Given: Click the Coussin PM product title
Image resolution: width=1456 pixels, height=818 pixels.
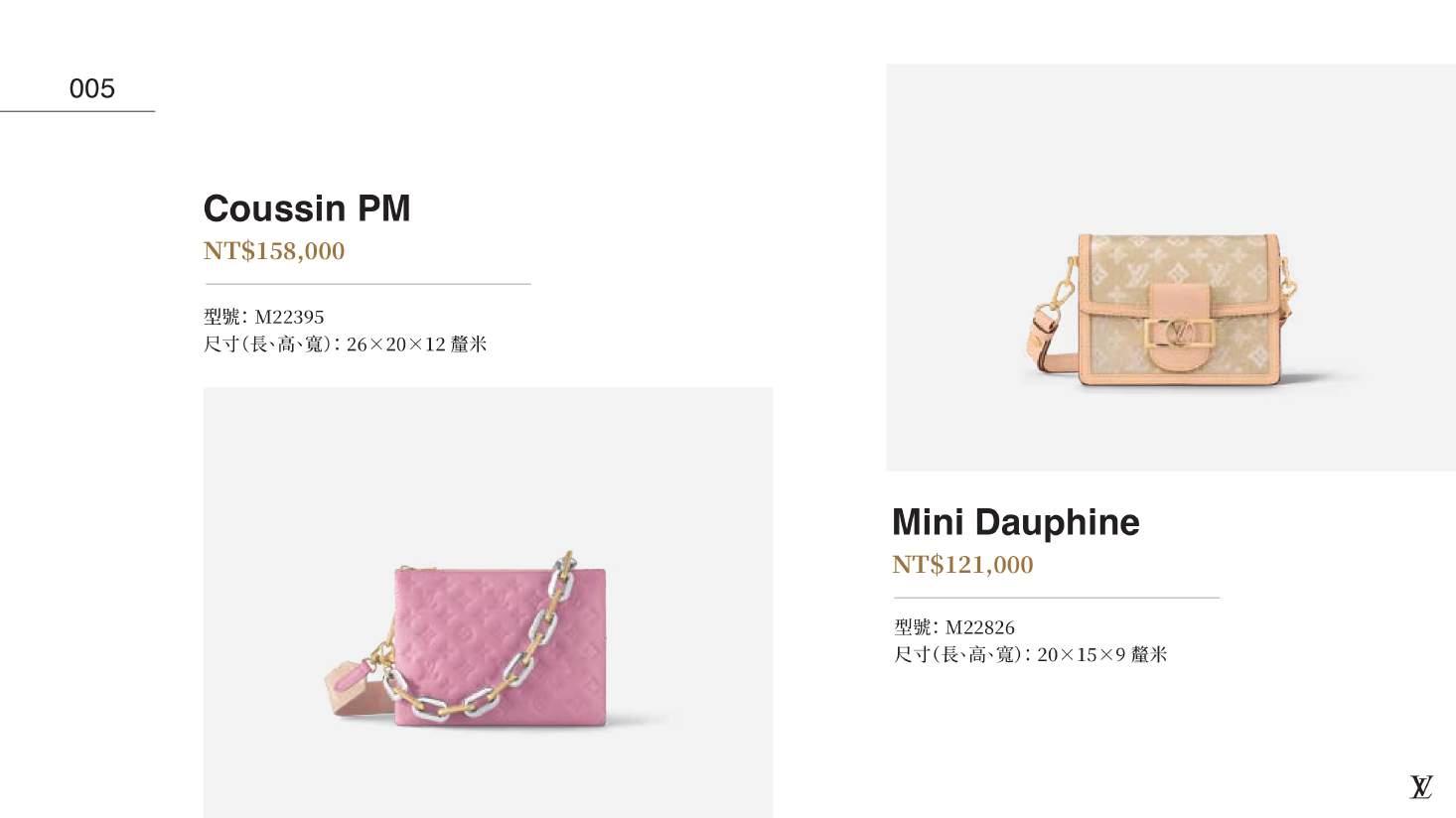Looking at the screenshot, I should click(307, 208).
